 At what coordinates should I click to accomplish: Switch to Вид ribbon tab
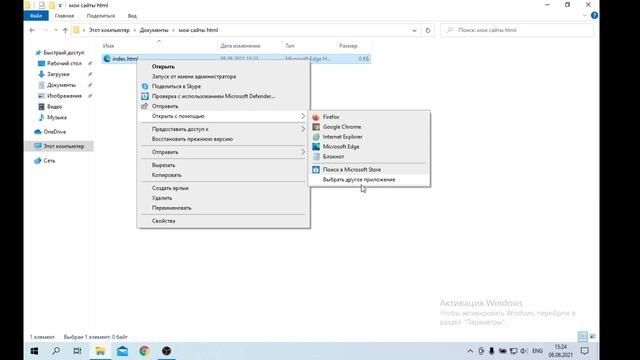(132, 16)
